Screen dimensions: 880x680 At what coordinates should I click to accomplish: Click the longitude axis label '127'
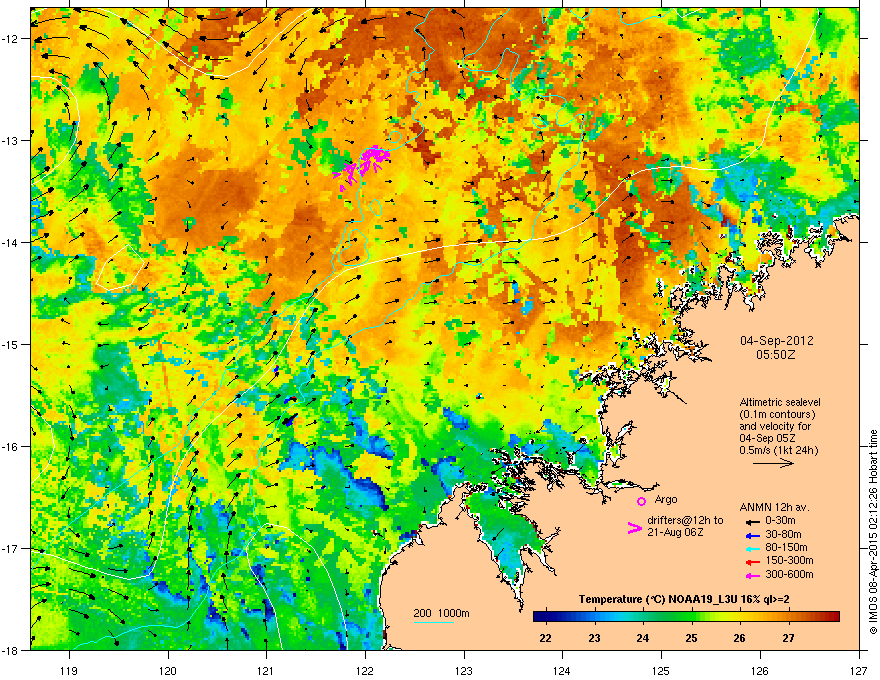859,671
